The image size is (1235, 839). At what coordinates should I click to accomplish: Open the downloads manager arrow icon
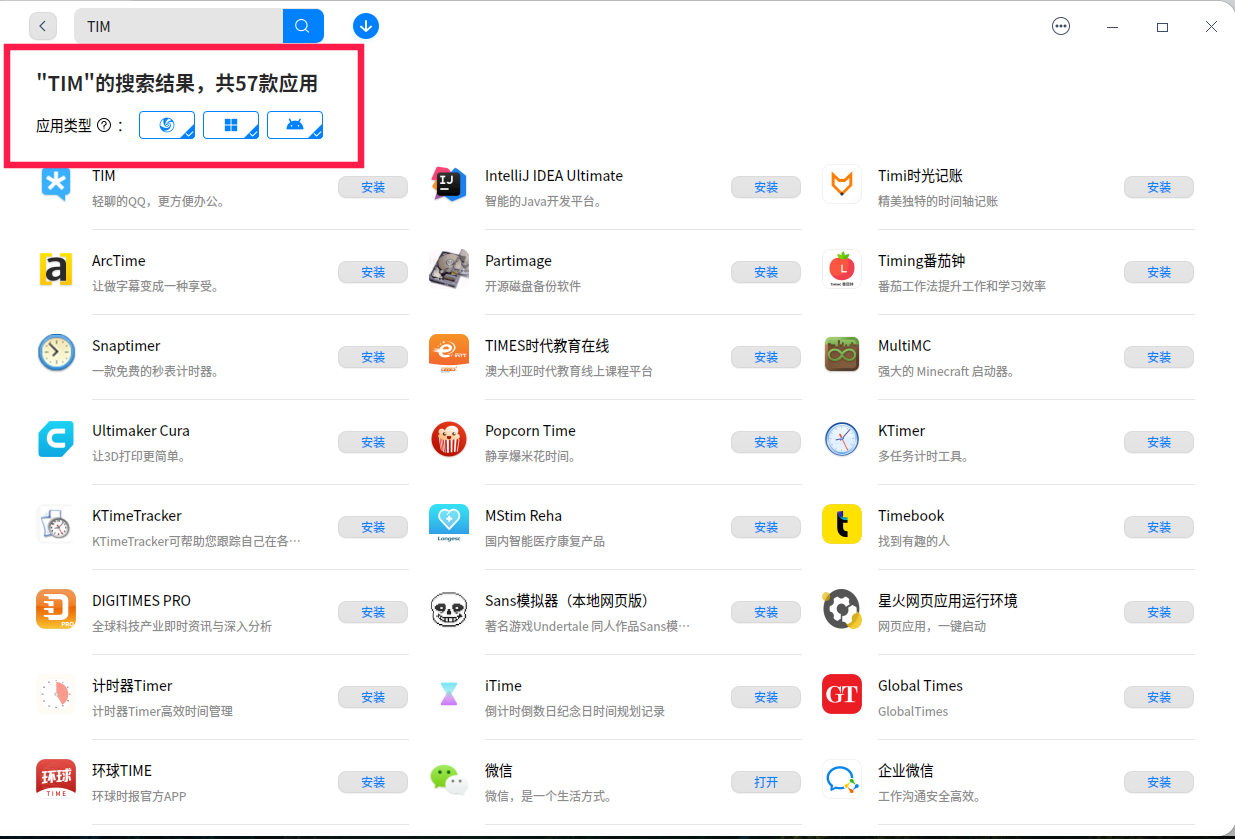[x=366, y=26]
